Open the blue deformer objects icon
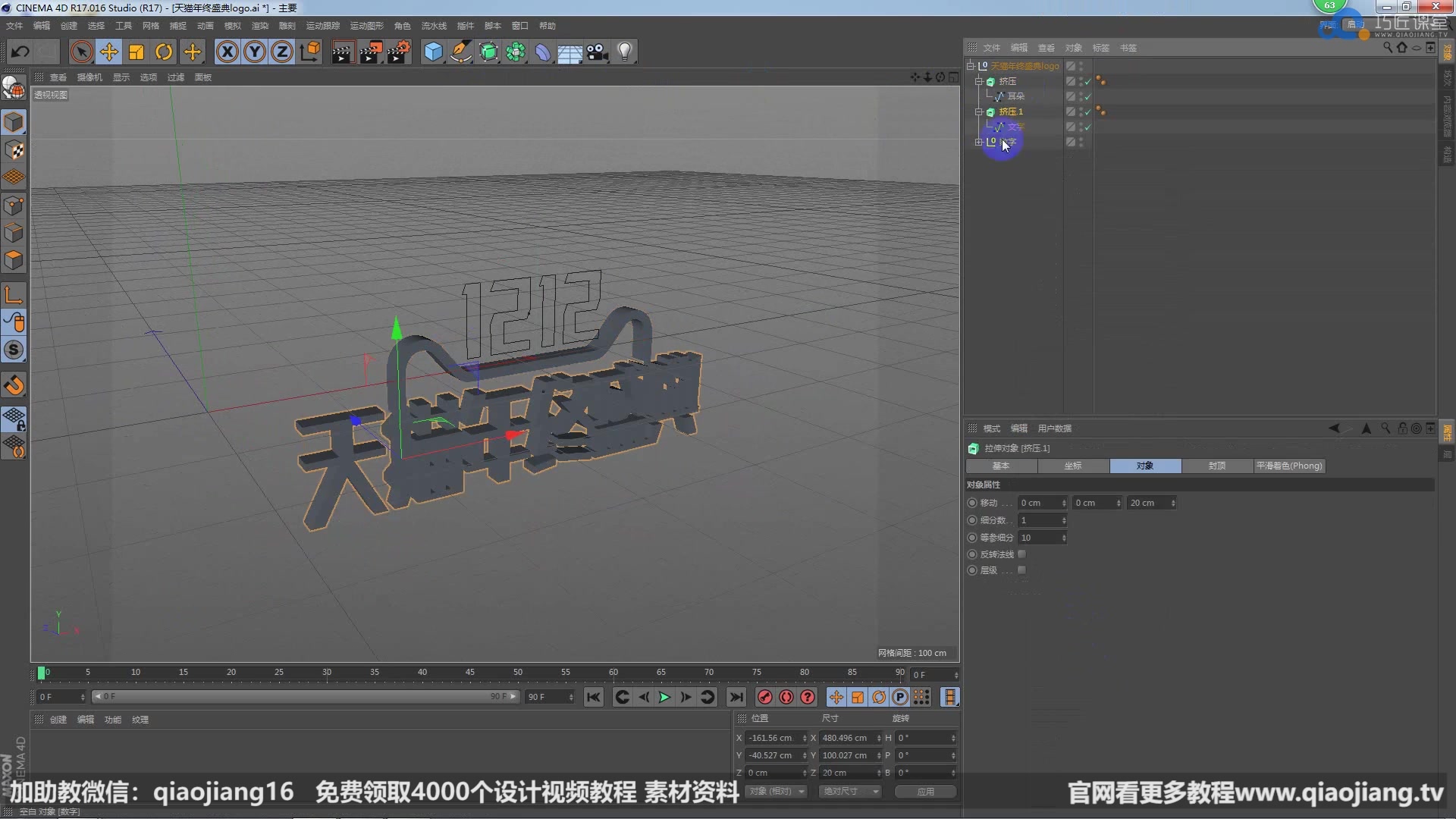 tap(544, 52)
